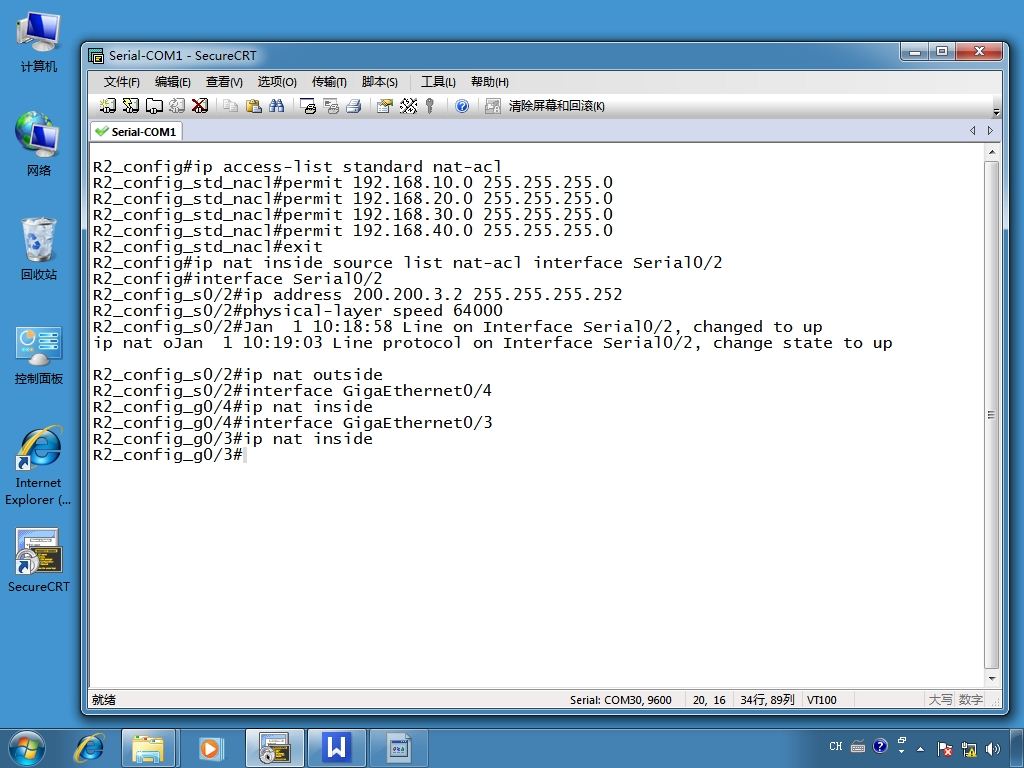Click the Print printer icon
Image resolution: width=1024 pixels, height=768 pixels.
click(x=354, y=106)
